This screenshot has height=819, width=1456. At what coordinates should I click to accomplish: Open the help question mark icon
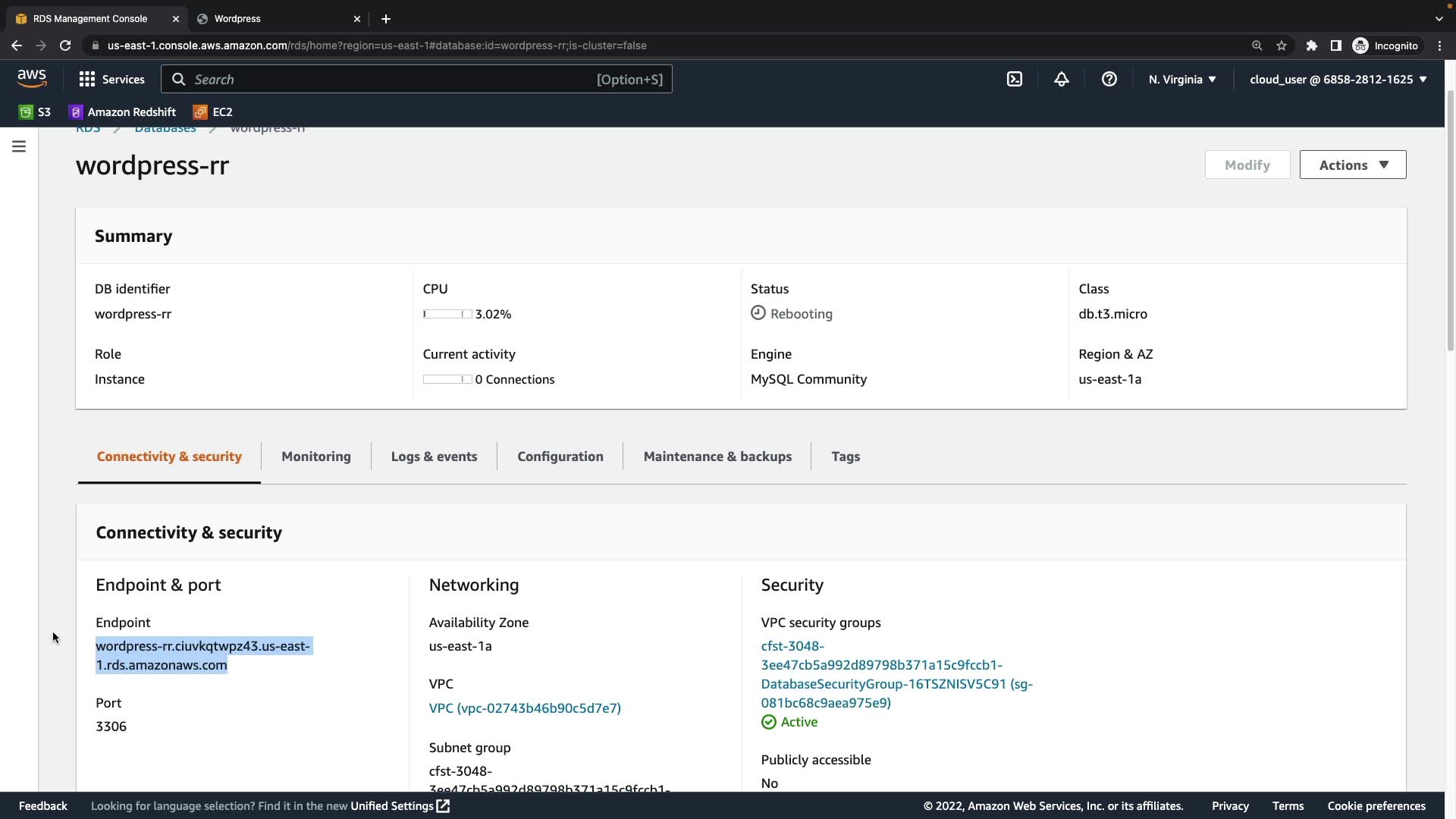point(1109,79)
